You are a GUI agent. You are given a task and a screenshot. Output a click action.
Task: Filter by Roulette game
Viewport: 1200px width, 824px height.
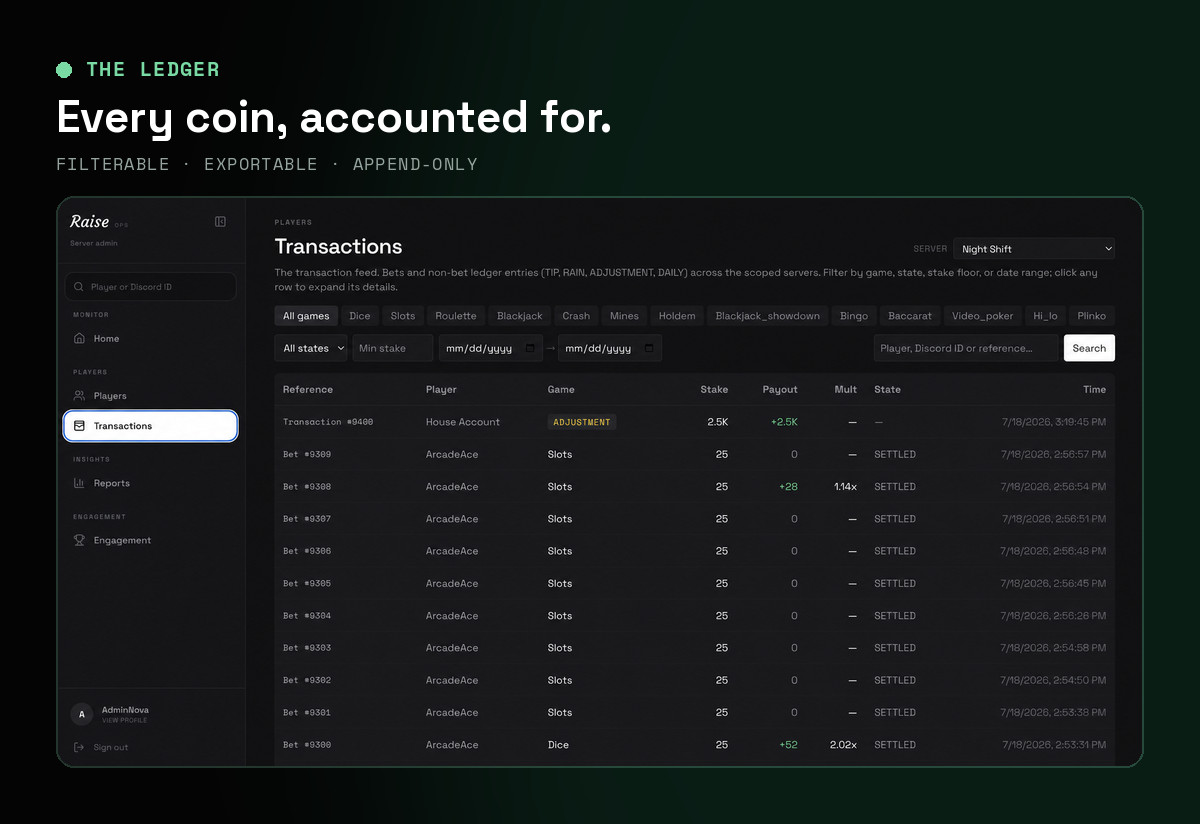pos(456,316)
